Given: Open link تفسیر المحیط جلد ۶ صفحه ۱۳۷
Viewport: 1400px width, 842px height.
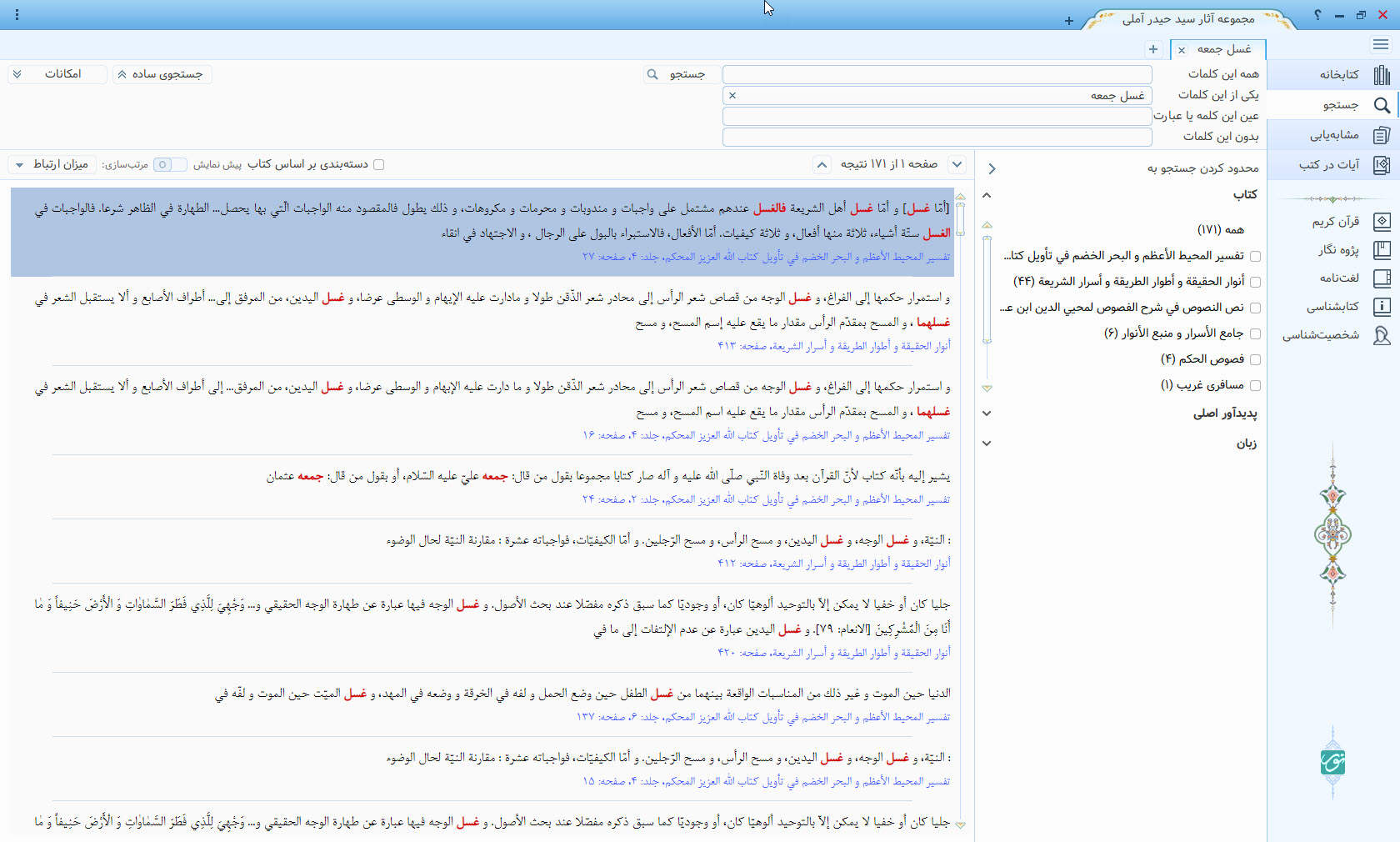Looking at the screenshot, I should pyautogui.click(x=763, y=717).
